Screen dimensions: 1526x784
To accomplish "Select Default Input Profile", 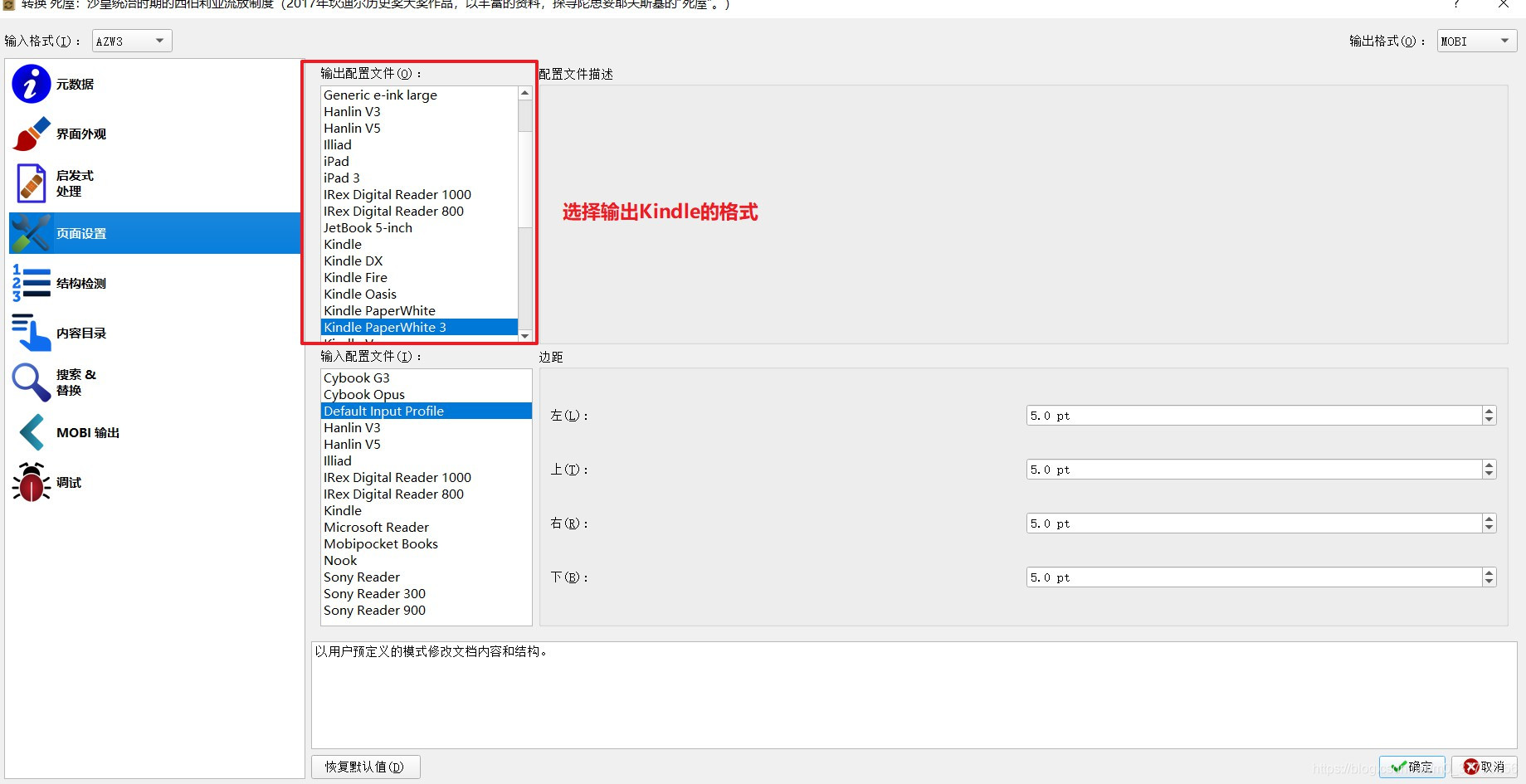I will click(x=427, y=411).
